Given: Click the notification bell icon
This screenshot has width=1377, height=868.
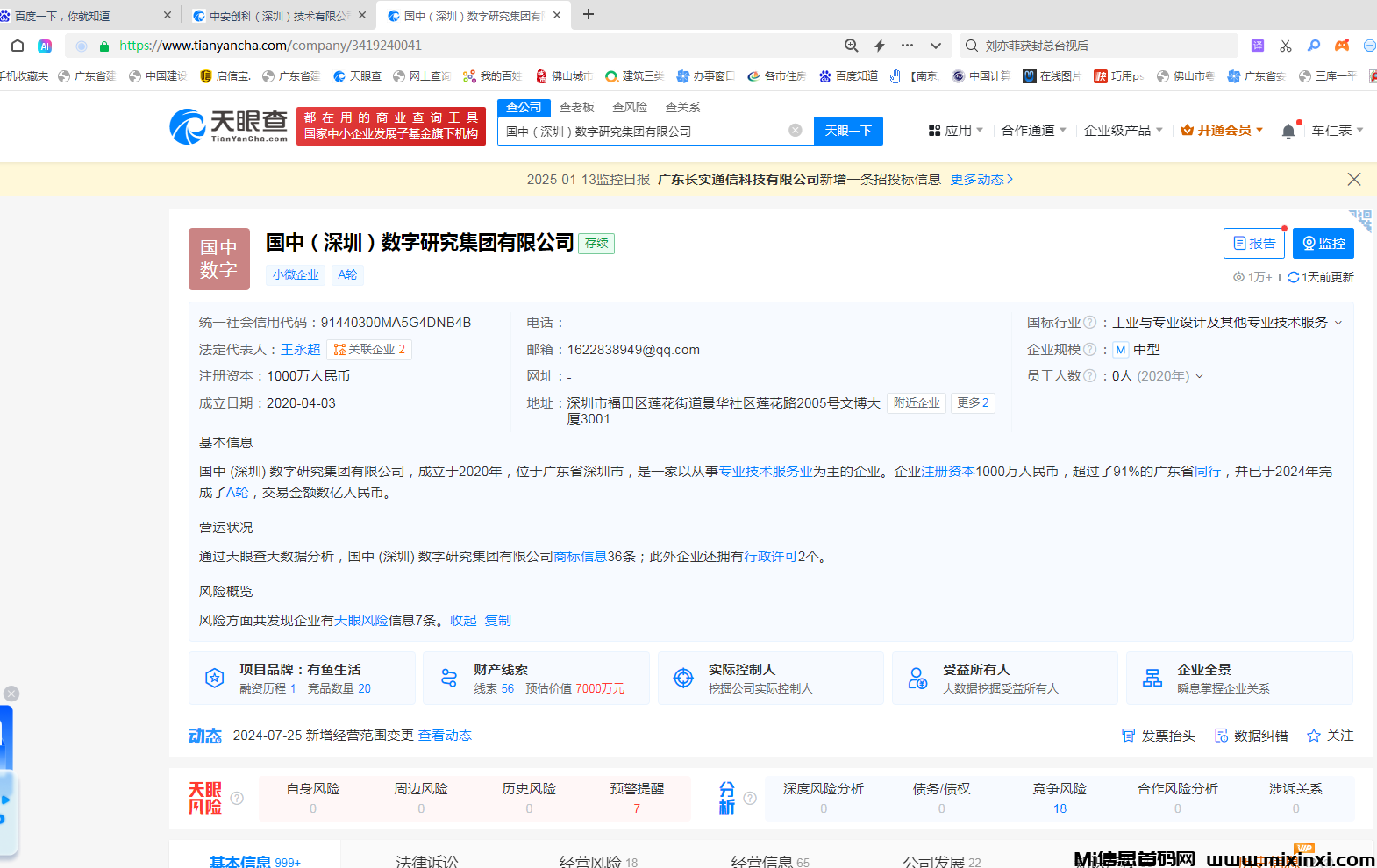Looking at the screenshot, I should [x=1288, y=131].
